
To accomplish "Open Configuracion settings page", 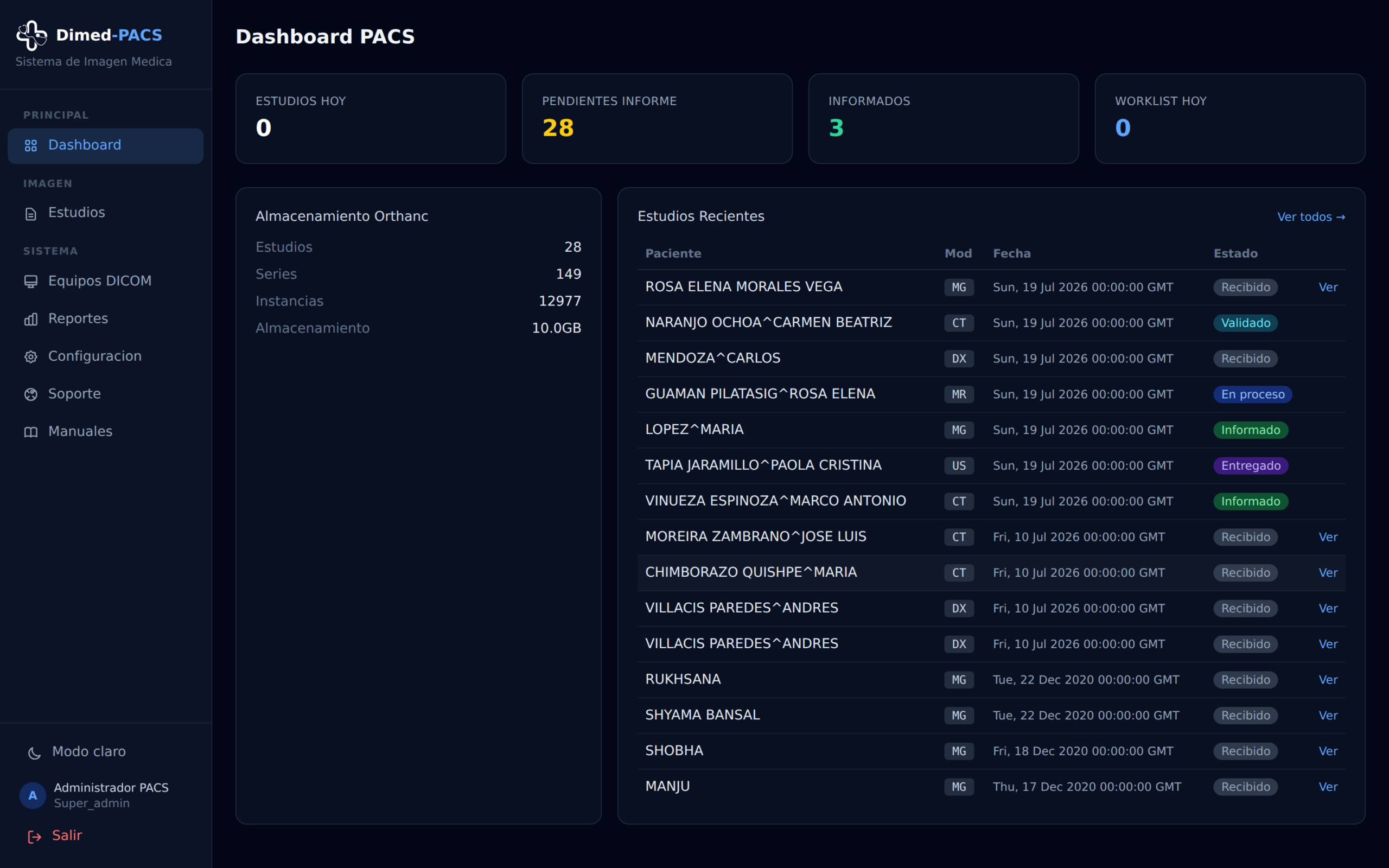I will point(106,356).
